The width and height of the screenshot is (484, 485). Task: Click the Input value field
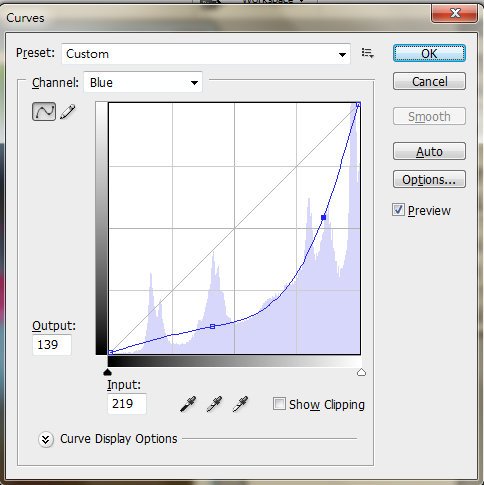pos(127,404)
